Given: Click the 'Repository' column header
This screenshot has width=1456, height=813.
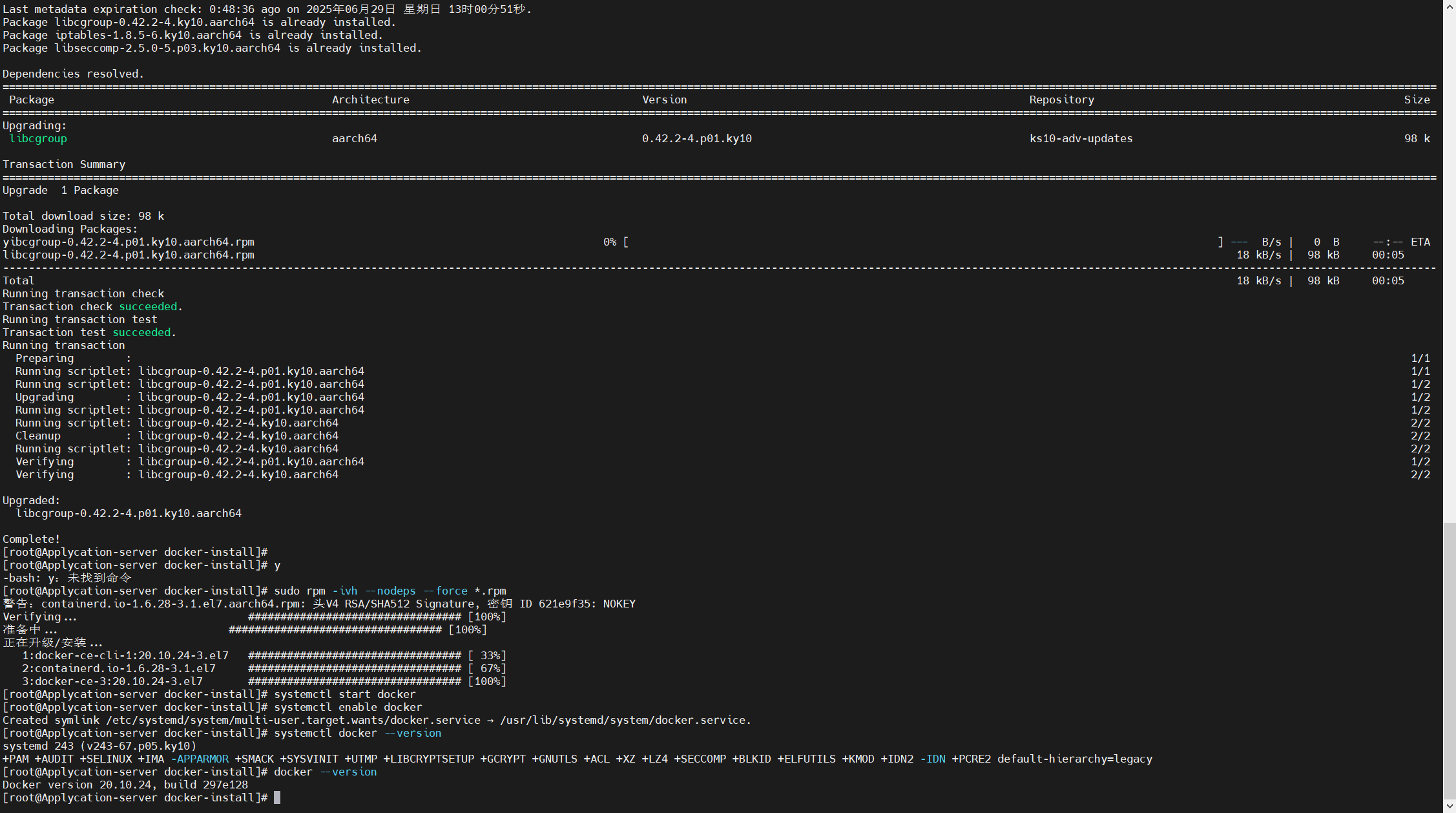Looking at the screenshot, I should [1061, 100].
